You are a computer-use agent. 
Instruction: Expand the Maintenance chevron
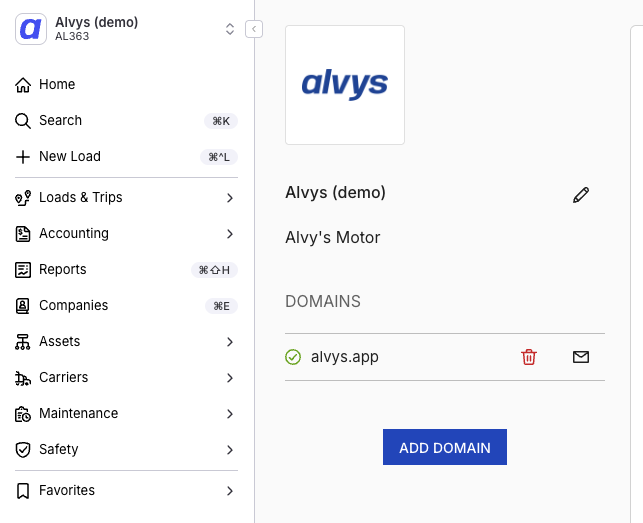(x=230, y=414)
